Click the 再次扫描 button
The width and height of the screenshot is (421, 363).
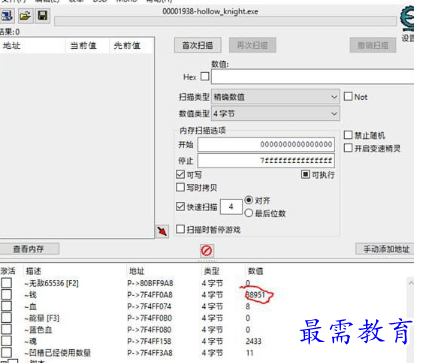click(x=252, y=45)
